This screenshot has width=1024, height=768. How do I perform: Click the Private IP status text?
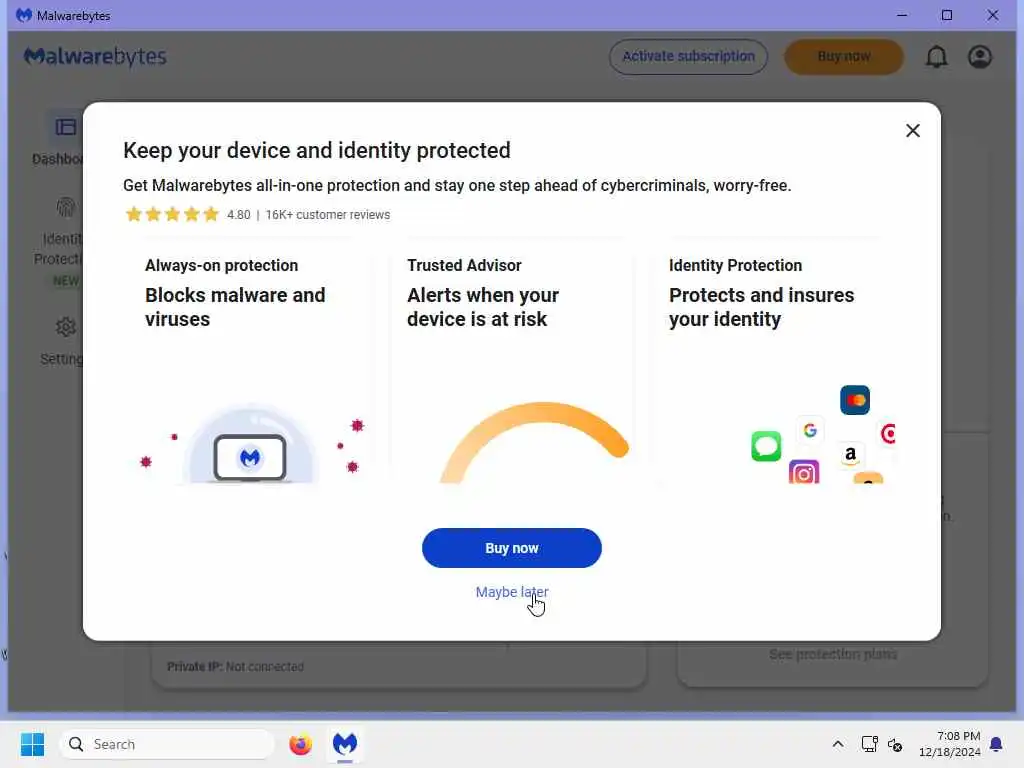tap(235, 667)
